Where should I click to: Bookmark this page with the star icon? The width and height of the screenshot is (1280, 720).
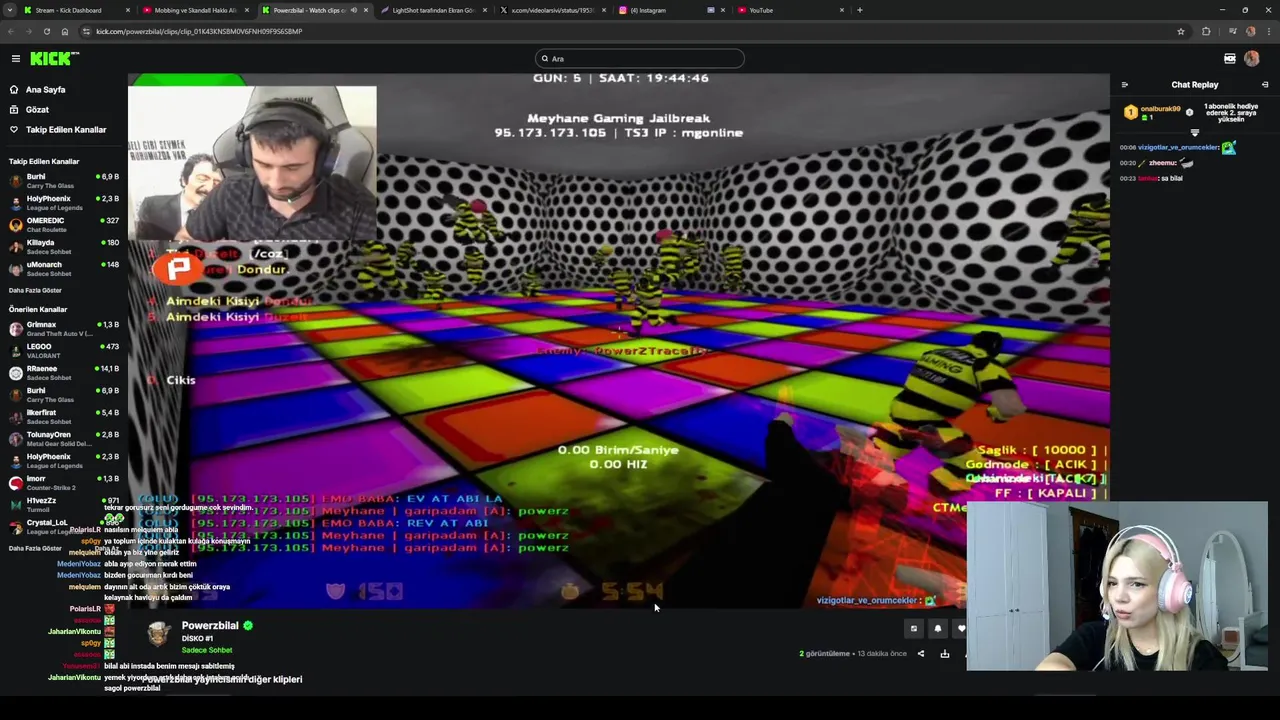click(x=1181, y=31)
